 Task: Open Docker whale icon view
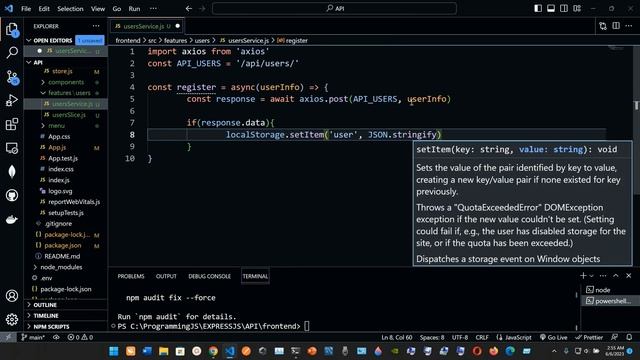pos(12,219)
